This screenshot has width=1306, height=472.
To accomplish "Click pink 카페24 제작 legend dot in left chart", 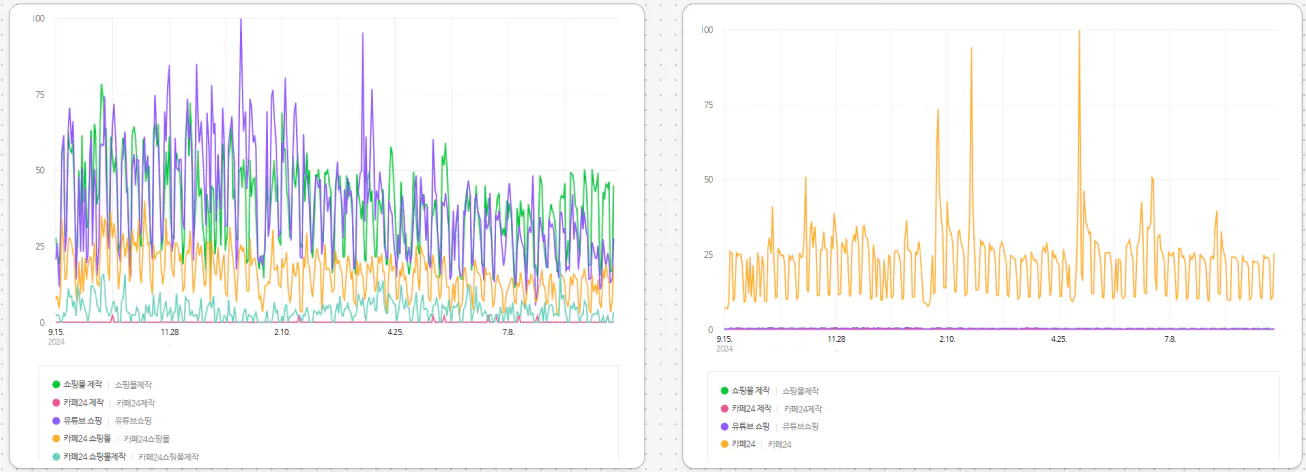I will click(x=56, y=402).
